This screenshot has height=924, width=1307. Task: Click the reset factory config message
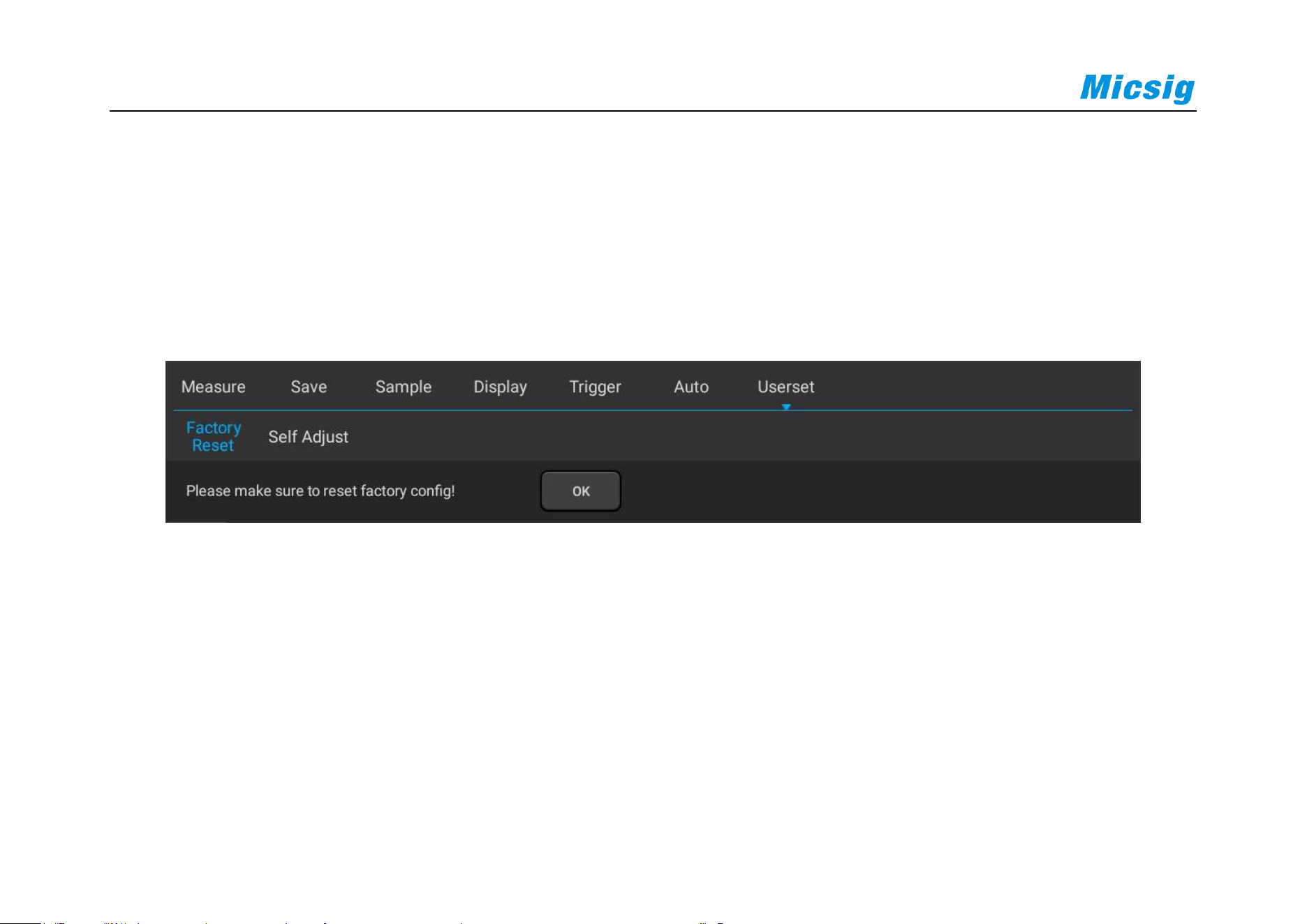[320, 491]
